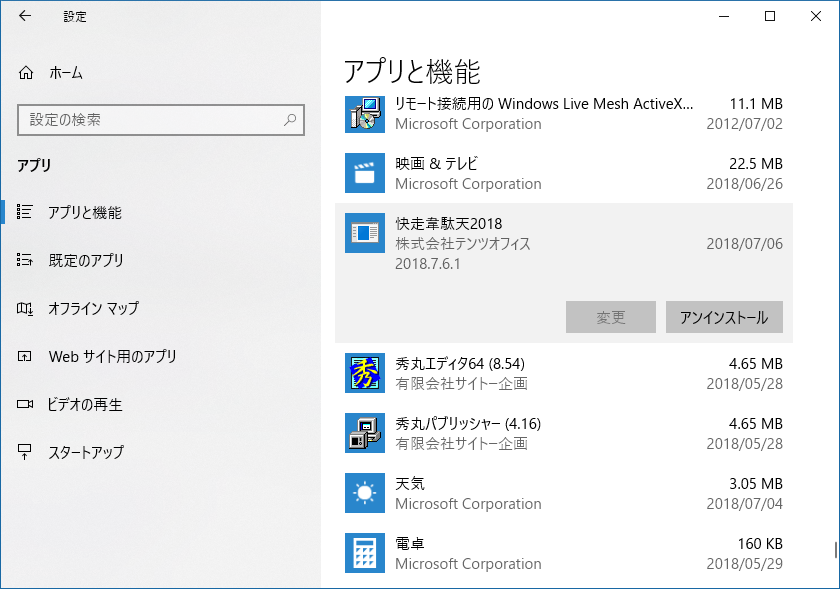This screenshot has width=840, height=589.
Task: Select ビデオの再生 in the sidebar
Action: 85,405
